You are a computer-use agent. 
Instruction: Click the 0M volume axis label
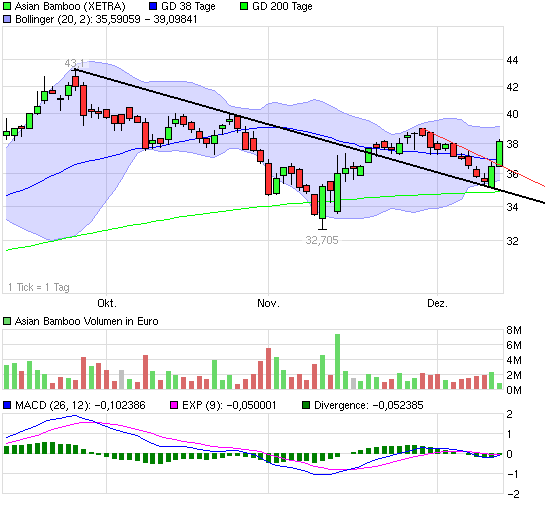[514, 390]
